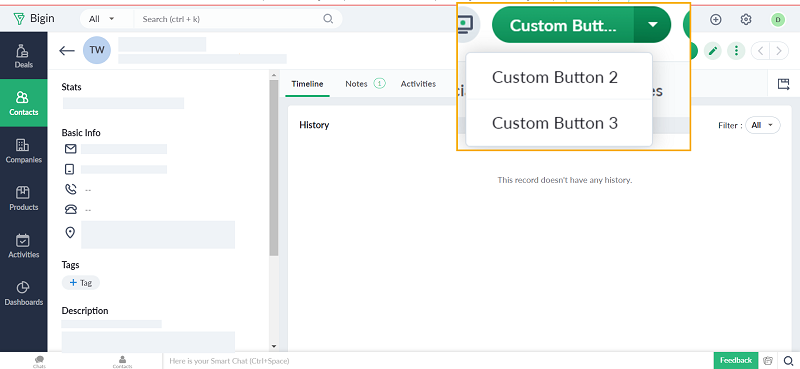Open the All search scope dropdown
This screenshot has width=800, height=369.
[101, 19]
